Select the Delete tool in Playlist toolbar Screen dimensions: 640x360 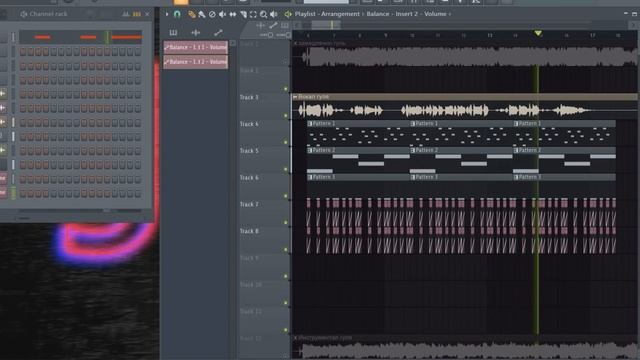click(x=212, y=15)
